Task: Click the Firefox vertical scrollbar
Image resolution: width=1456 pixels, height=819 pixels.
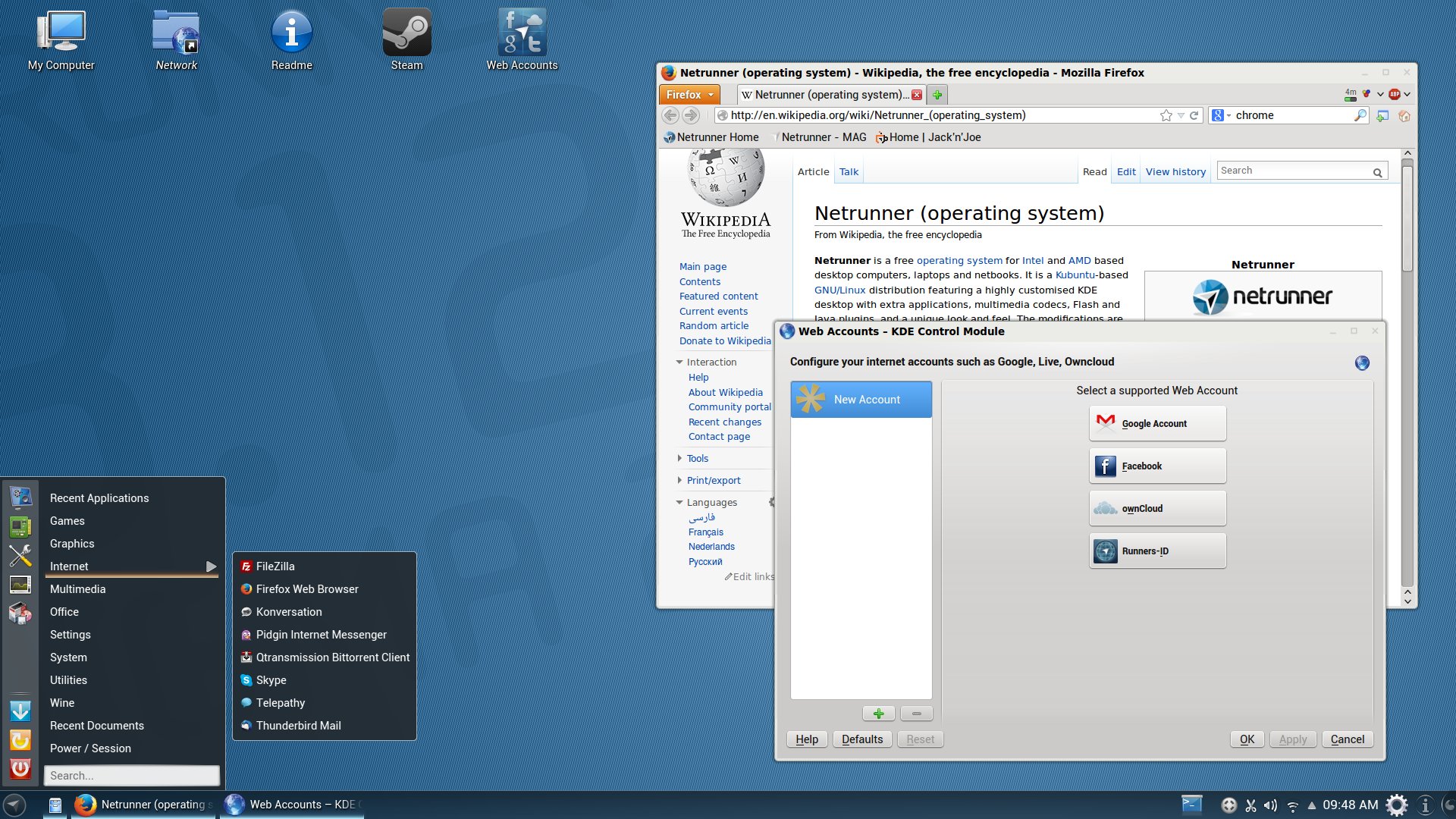Action: (1407, 220)
